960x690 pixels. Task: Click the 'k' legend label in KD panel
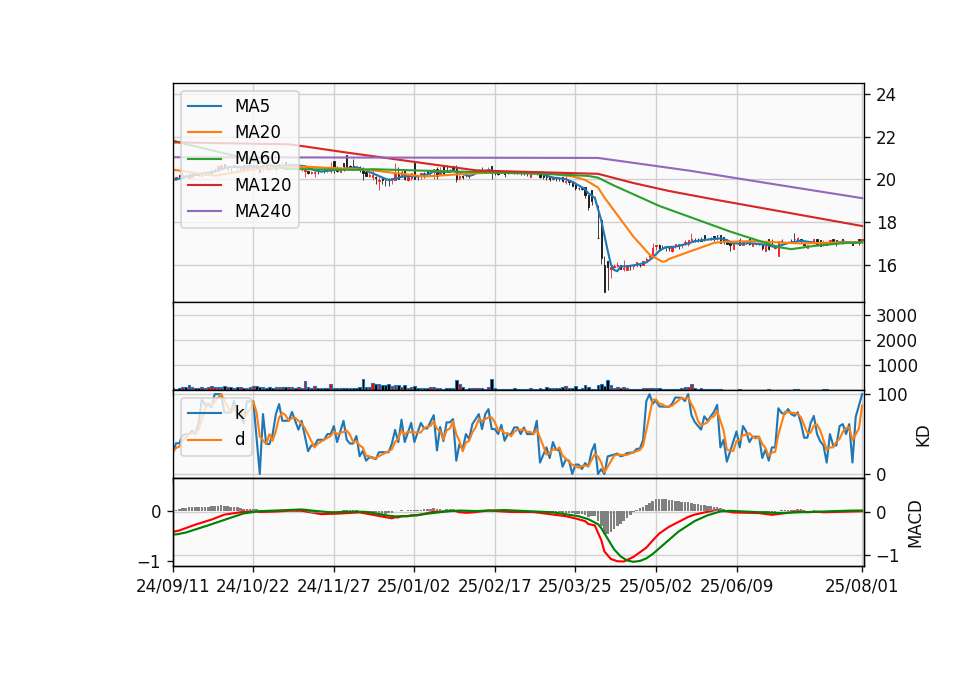[x=239, y=413]
